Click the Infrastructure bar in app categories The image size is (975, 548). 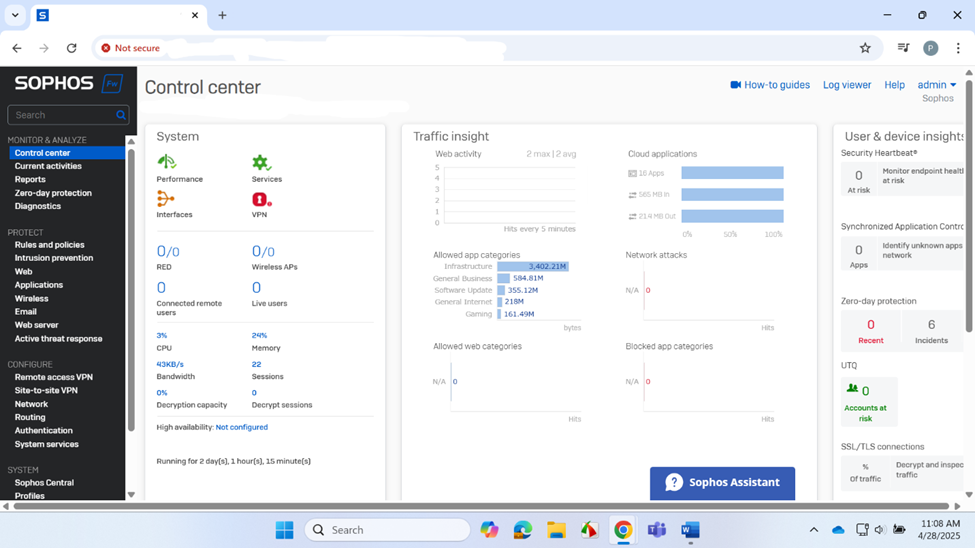pyautogui.click(x=533, y=267)
